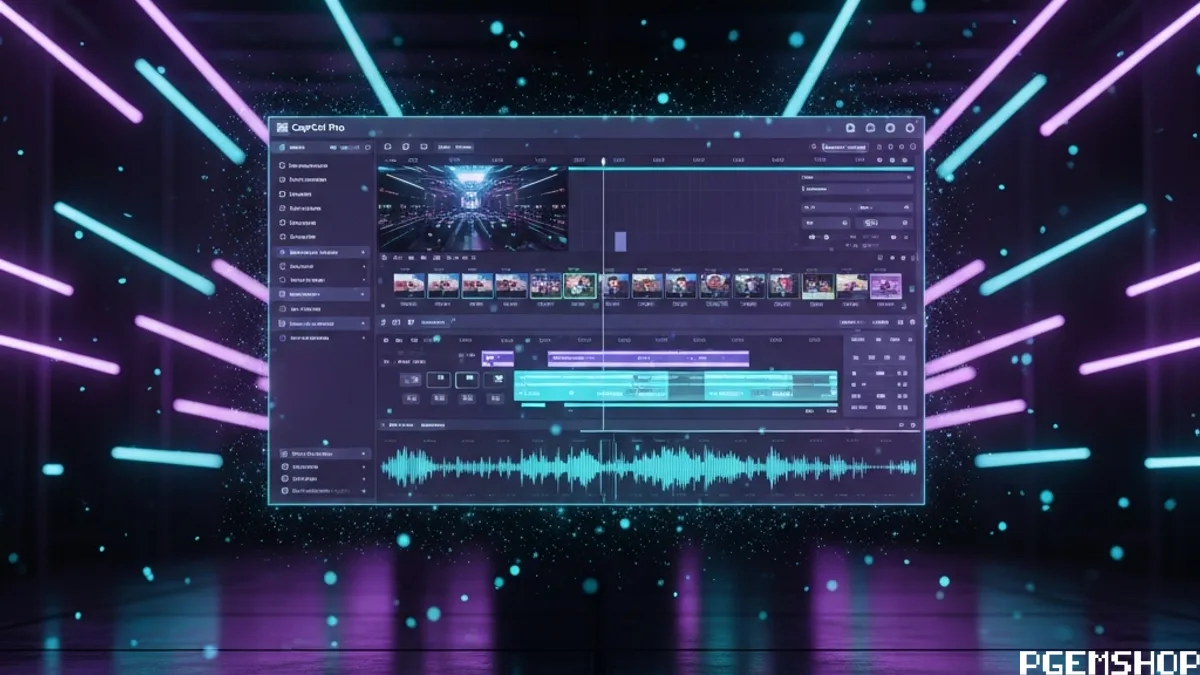
Task: Click the magnifier search icon beside the top-right field
Action: click(x=815, y=147)
